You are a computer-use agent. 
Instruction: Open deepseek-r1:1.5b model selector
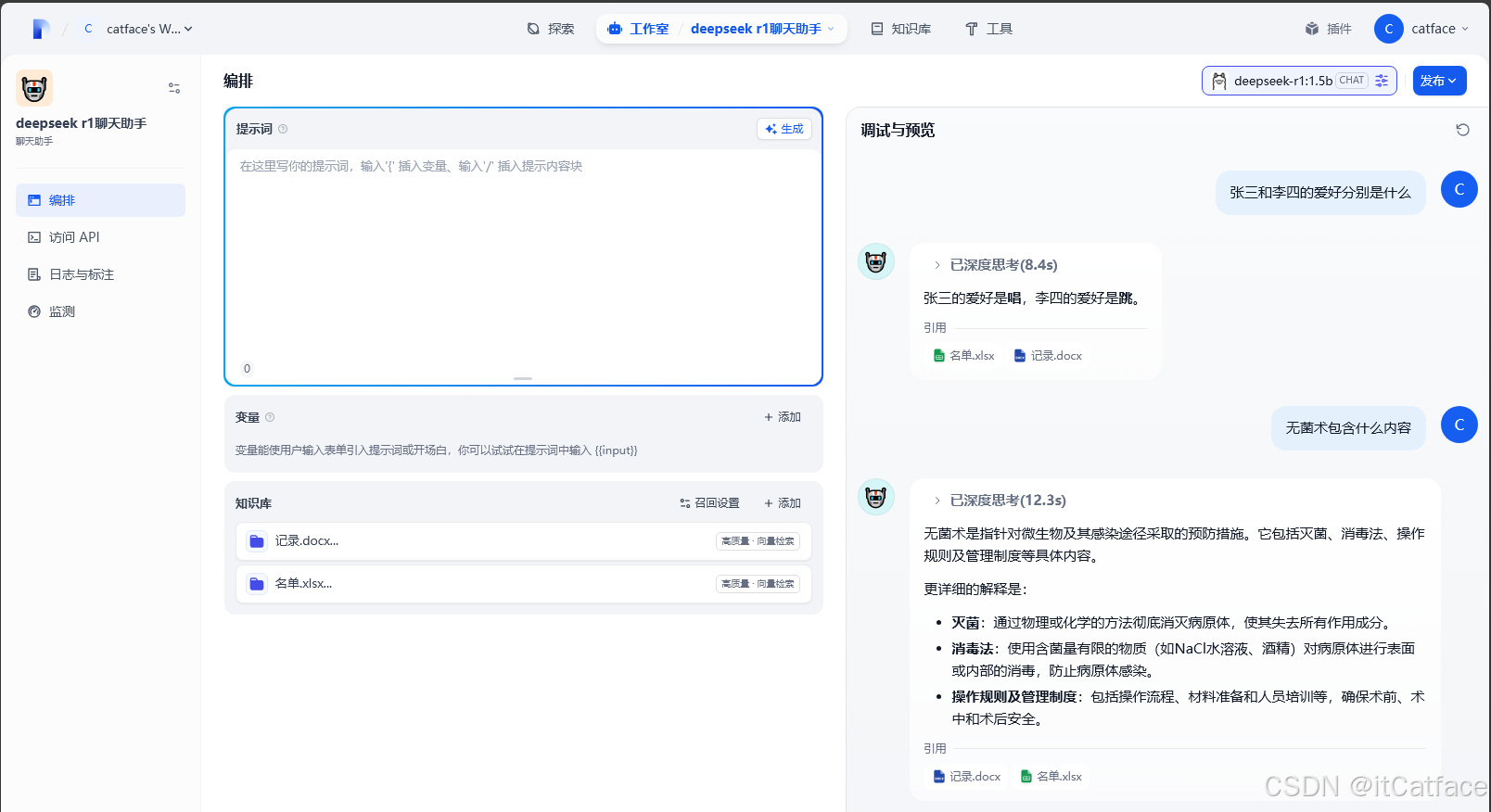point(1299,81)
